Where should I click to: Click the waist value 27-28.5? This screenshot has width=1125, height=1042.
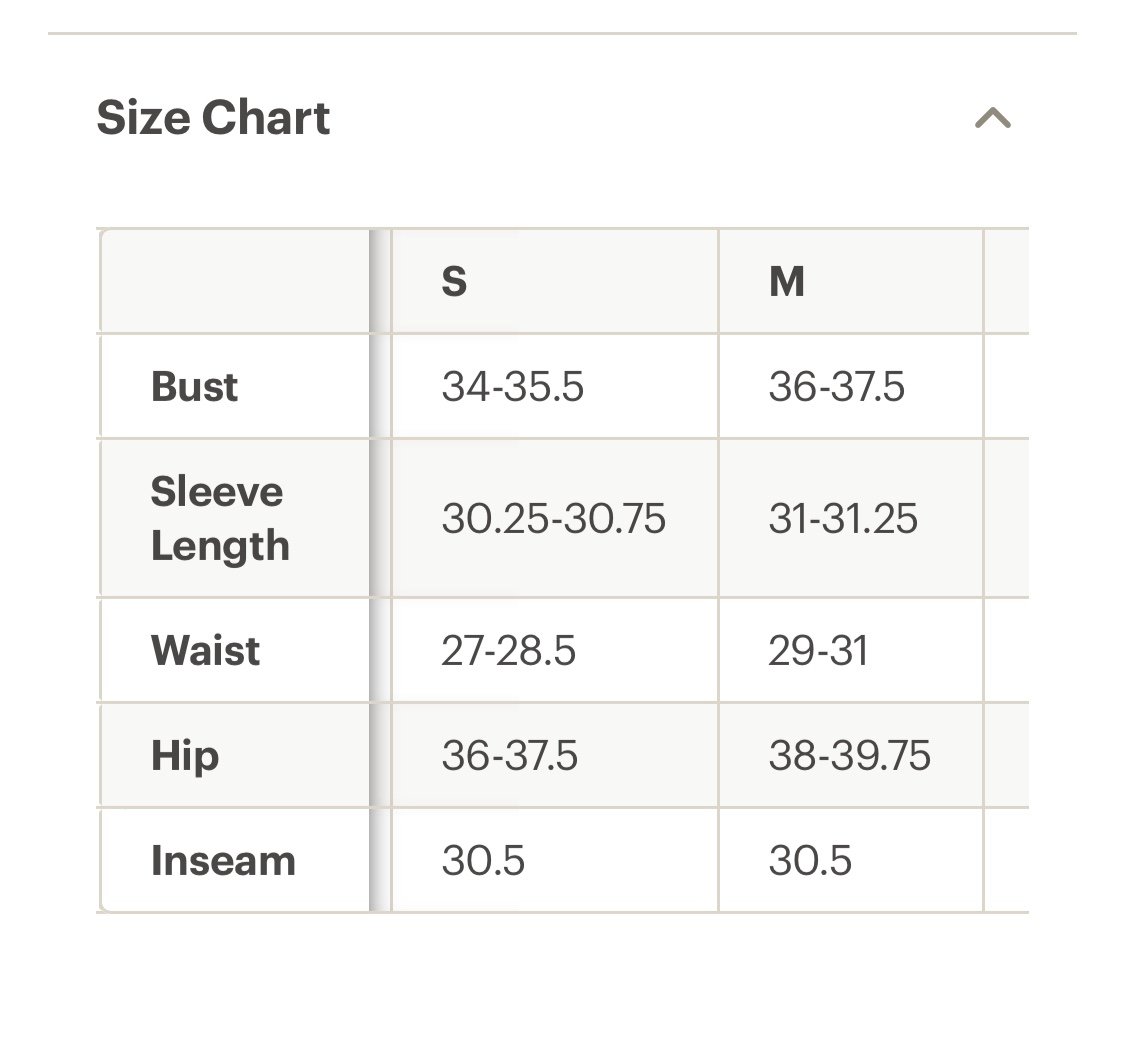pos(508,650)
